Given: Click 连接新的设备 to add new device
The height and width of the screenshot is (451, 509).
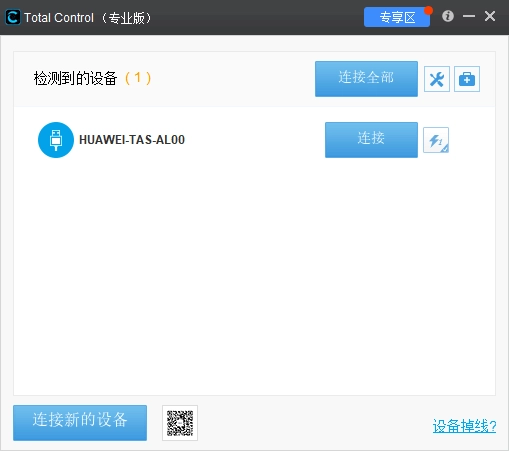Looking at the screenshot, I should [x=80, y=423].
